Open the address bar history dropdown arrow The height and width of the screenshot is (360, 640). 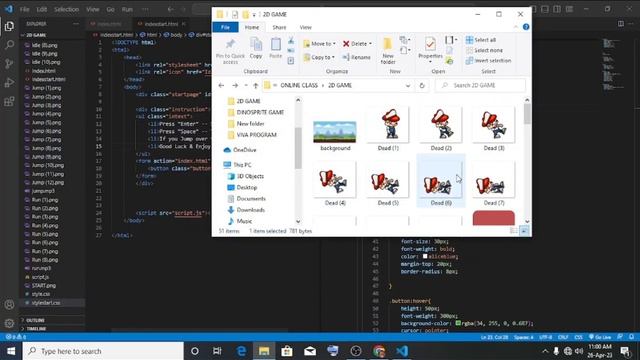(x=408, y=85)
